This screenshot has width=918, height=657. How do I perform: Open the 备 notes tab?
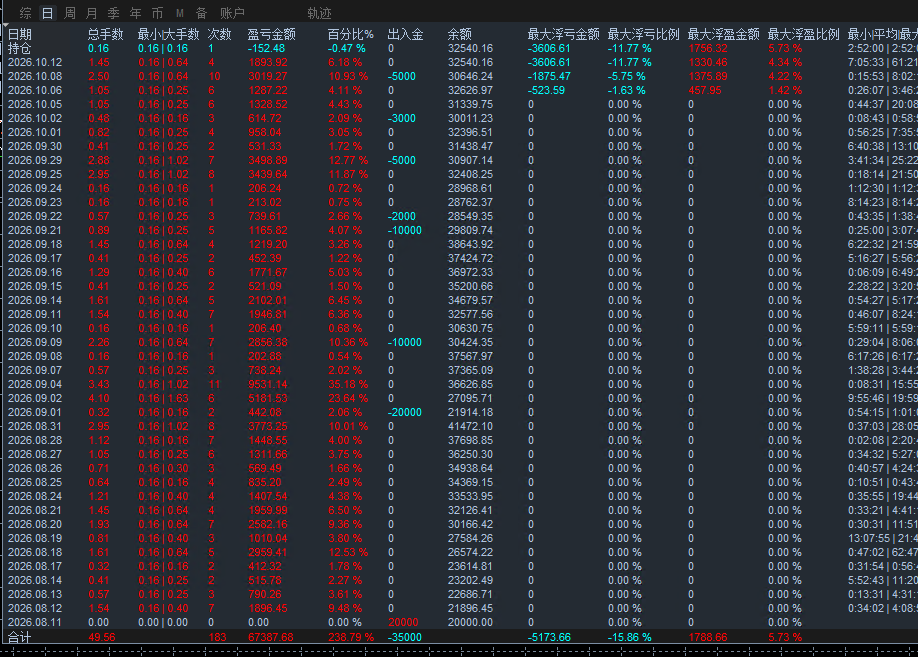point(201,13)
